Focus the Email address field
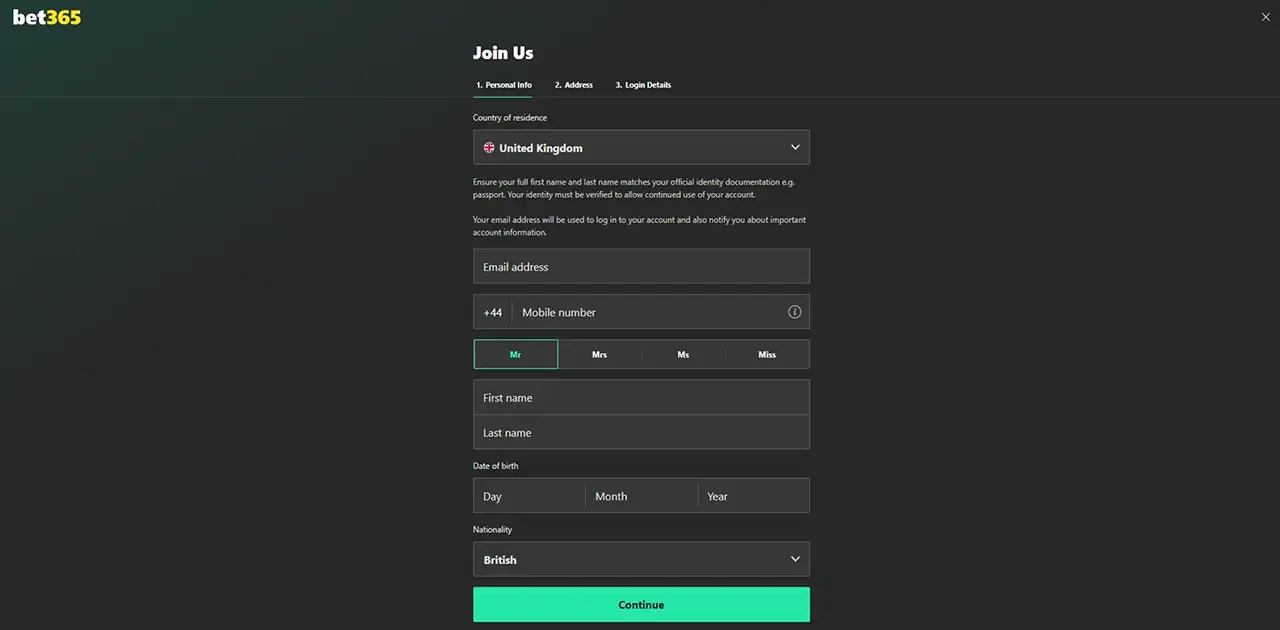This screenshot has width=1280, height=630. [x=640, y=267]
